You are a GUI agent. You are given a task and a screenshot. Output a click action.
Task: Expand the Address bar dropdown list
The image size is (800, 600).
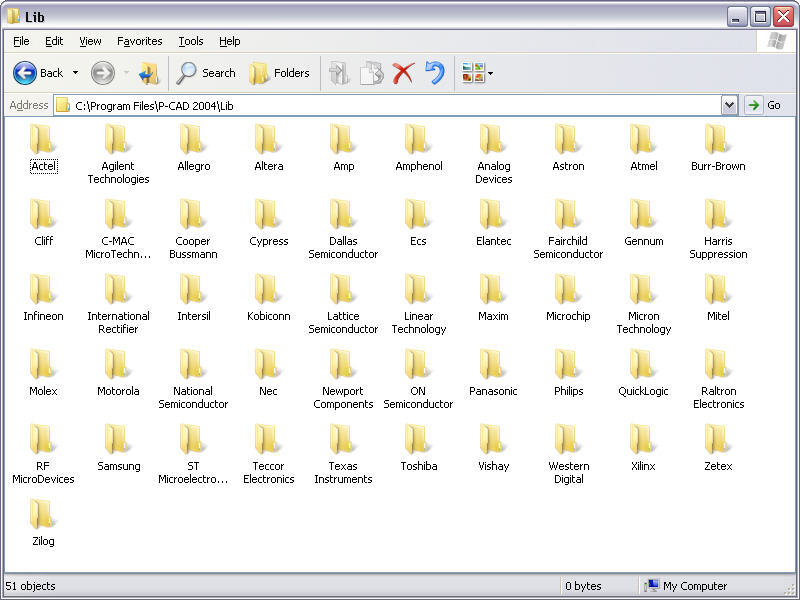point(730,106)
